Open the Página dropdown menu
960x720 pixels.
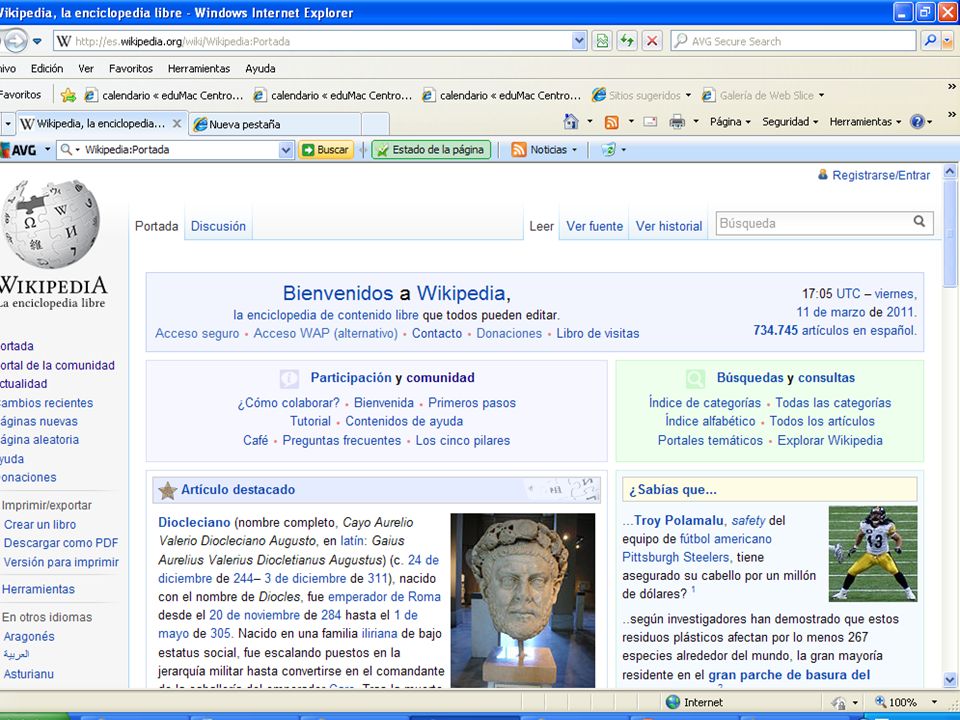pyautogui.click(x=730, y=122)
